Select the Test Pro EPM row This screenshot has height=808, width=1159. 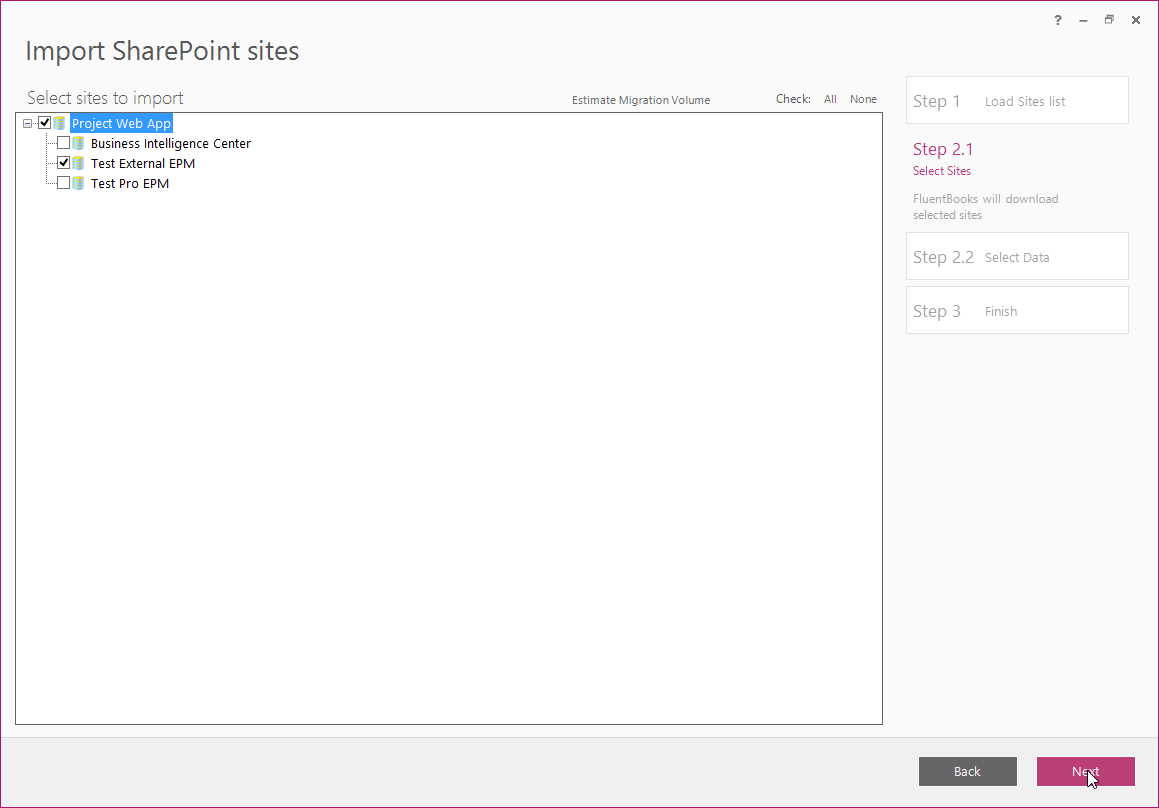(130, 183)
